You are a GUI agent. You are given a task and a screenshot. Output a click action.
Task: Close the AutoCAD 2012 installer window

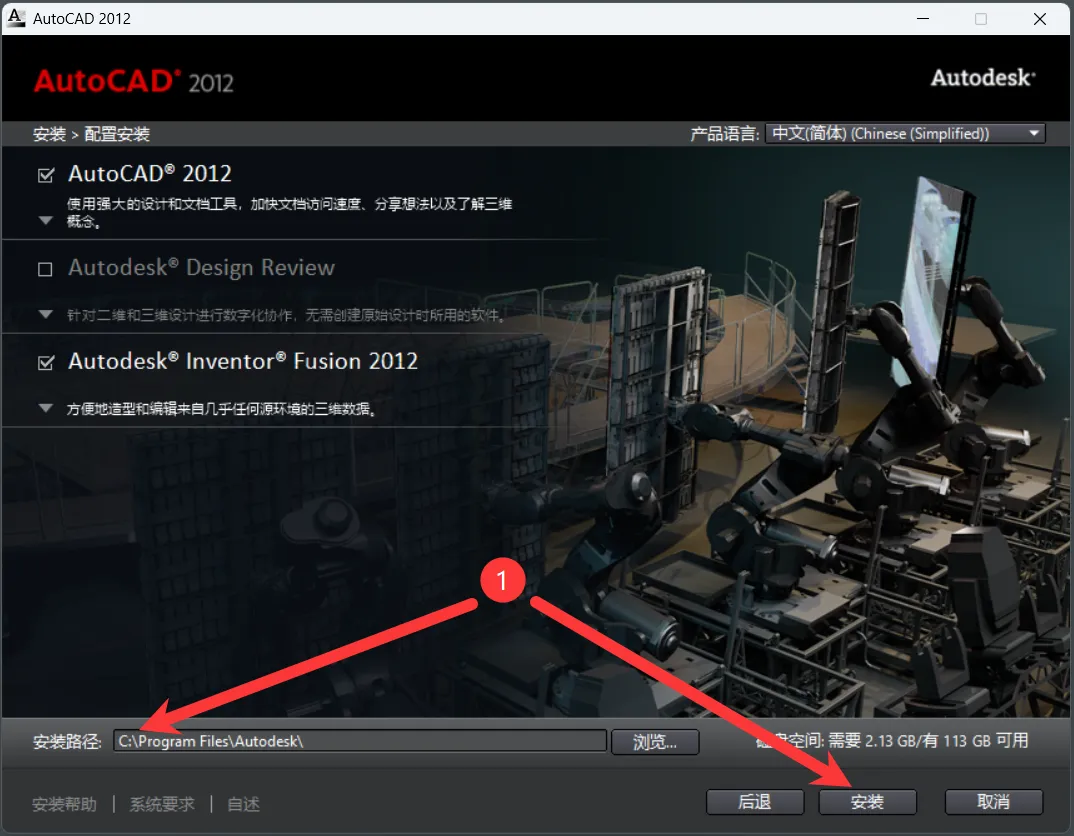click(1040, 18)
